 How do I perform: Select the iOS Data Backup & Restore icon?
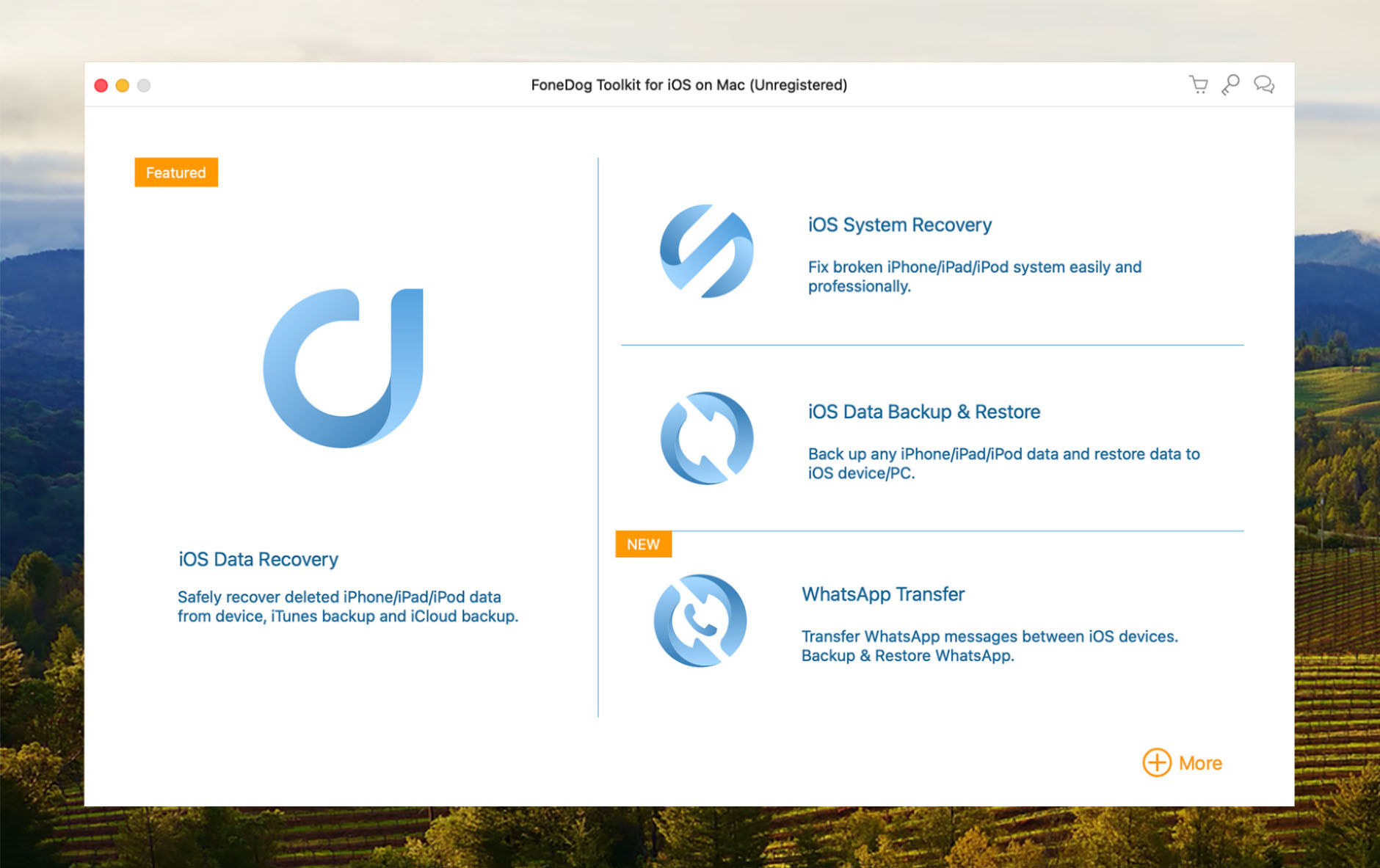point(706,438)
